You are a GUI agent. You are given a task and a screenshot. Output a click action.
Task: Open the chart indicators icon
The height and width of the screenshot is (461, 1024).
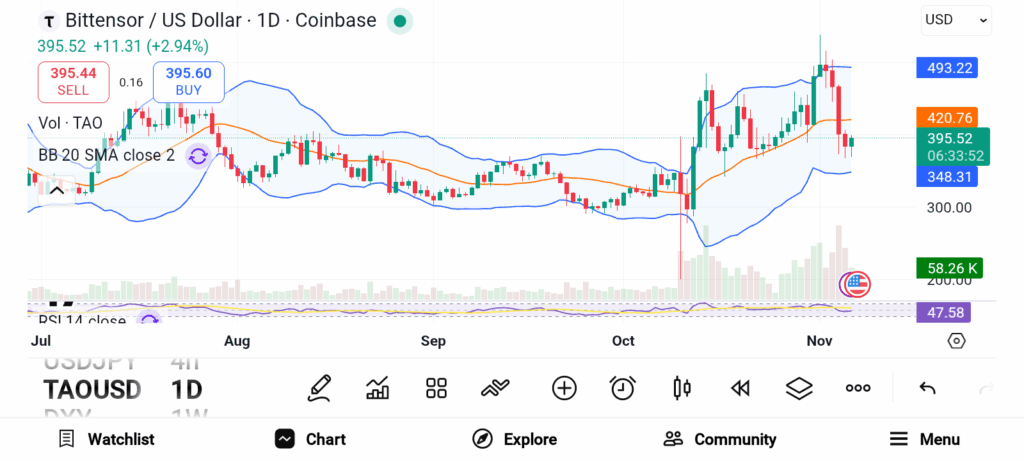tap(378, 388)
